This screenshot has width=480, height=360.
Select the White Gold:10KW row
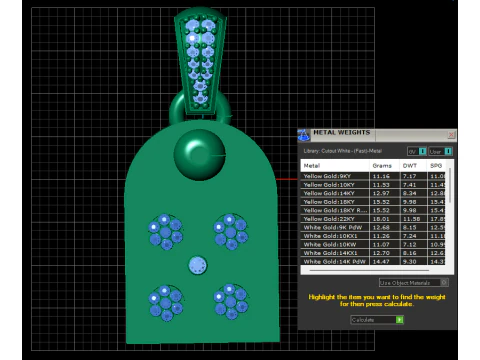click(x=373, y=245)
